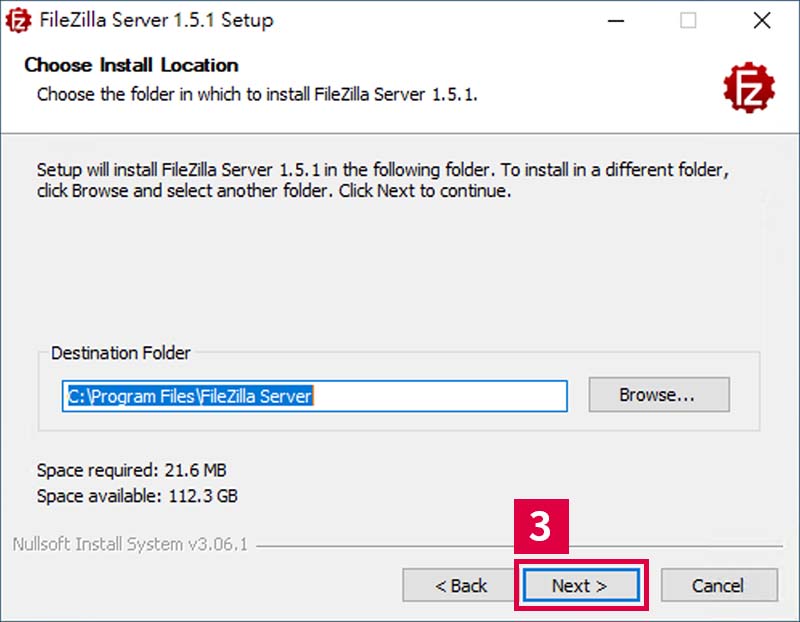
Task: Open the Browse folder dialog
Action: click(x=659, y=394)
